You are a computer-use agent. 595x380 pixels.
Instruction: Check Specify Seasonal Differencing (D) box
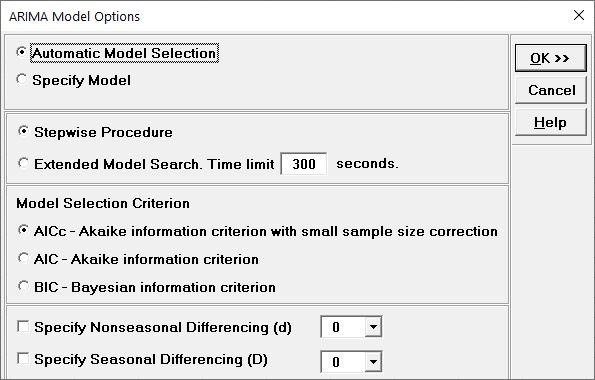pos(23,359)
